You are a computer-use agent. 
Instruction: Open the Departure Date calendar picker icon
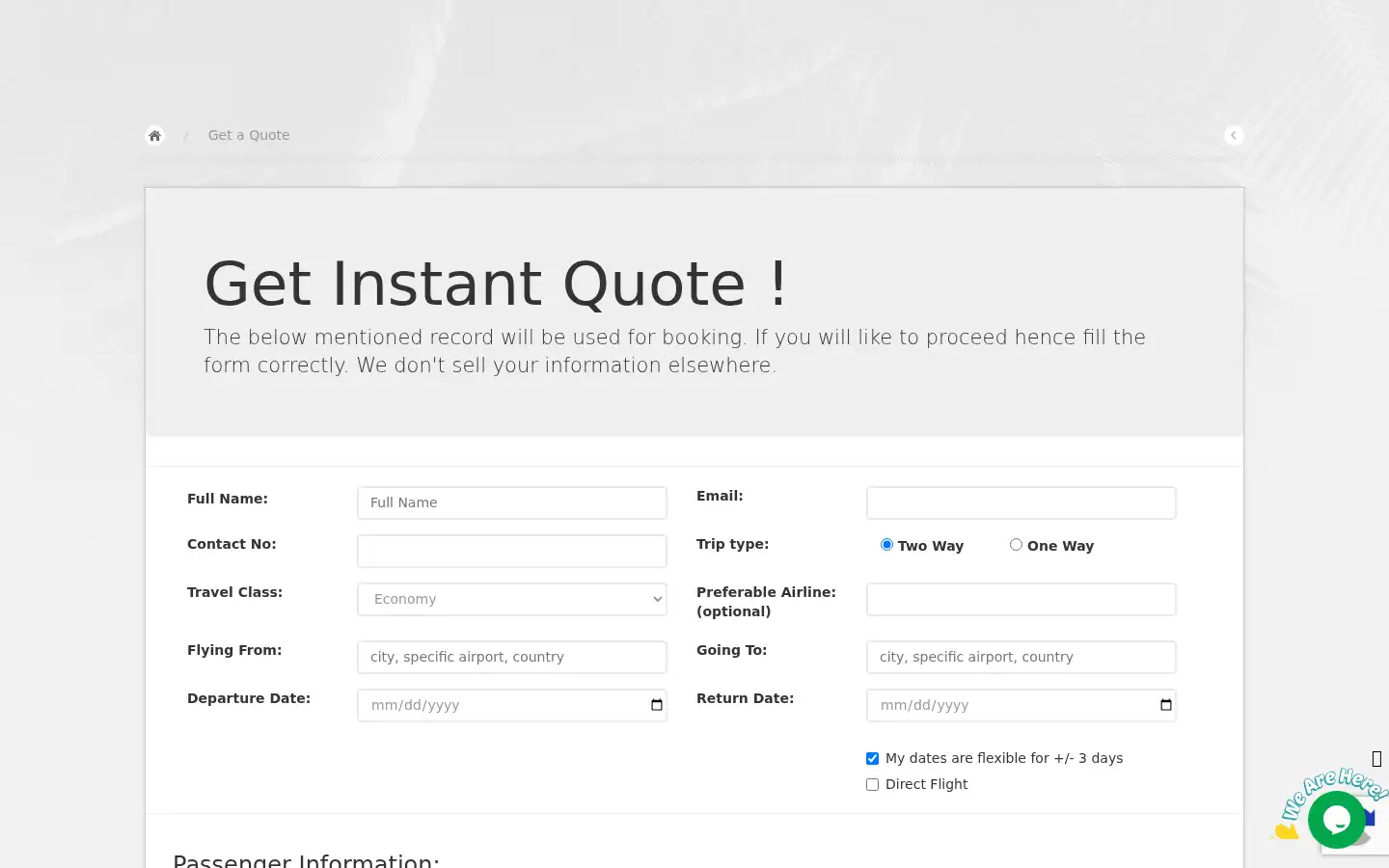[657, 705]
